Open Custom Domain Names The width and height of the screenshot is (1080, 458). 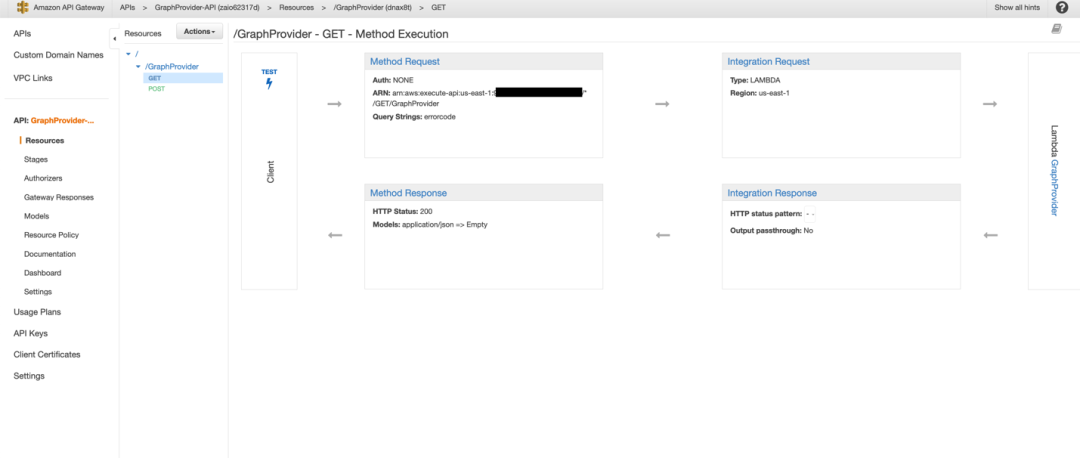(59, 55)
